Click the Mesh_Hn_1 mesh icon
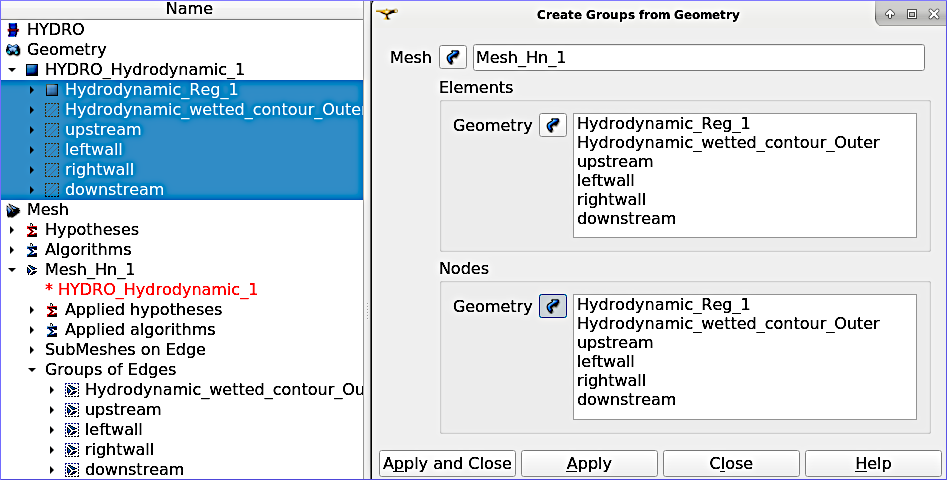This screenshot has height=480, width=947. click(32, 270)
